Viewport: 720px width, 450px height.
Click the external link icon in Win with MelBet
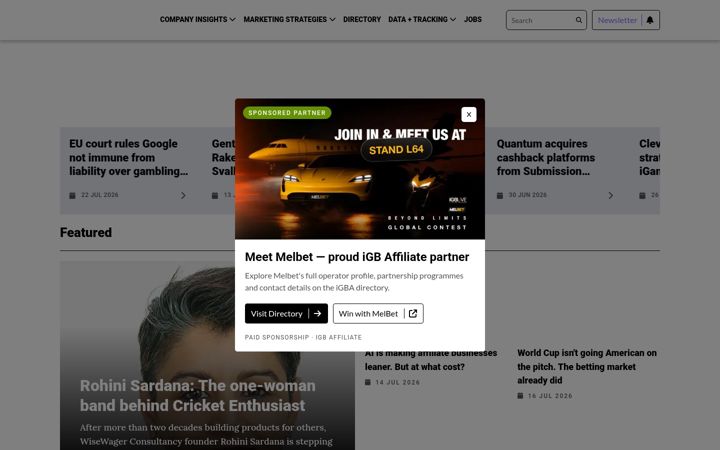(x=413, y=314)
